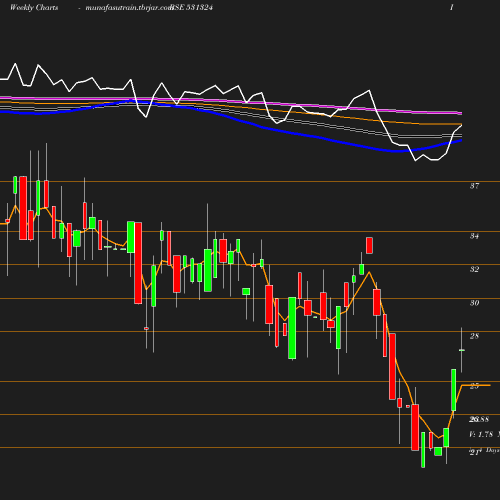Click the price label "28"
Screen dimensions: 500x500
point(474,336)
